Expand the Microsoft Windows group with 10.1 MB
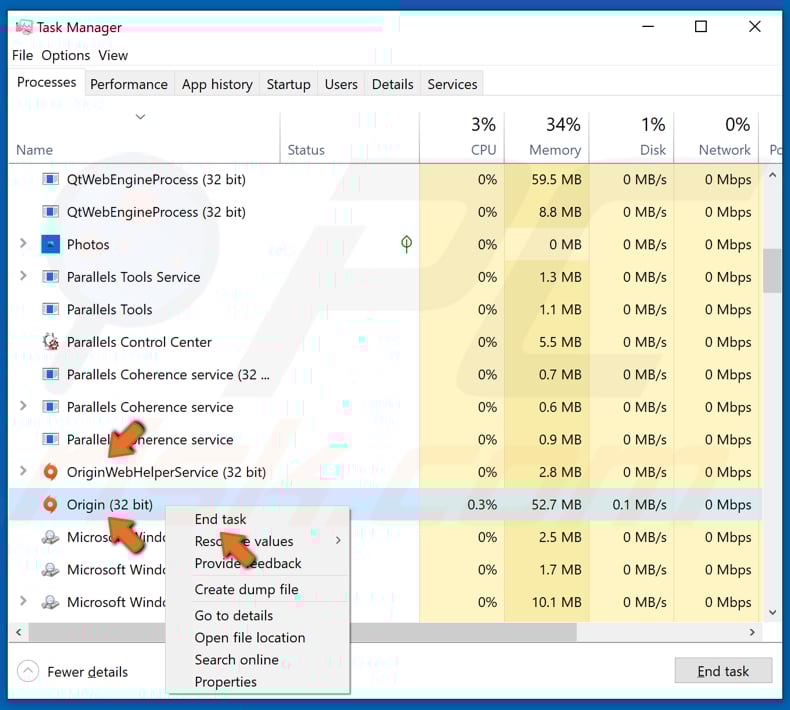This screenshot has width=790, height=710. click(x=23, y=601)
